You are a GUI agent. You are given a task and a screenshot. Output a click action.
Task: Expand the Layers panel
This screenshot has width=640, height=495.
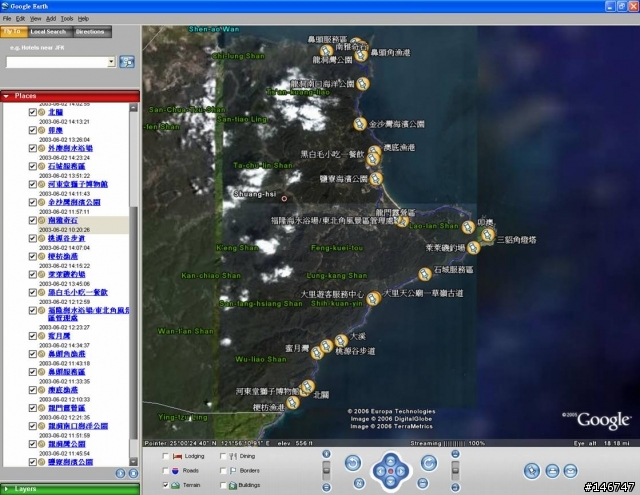pyautogui.click(x=70, y=489)
